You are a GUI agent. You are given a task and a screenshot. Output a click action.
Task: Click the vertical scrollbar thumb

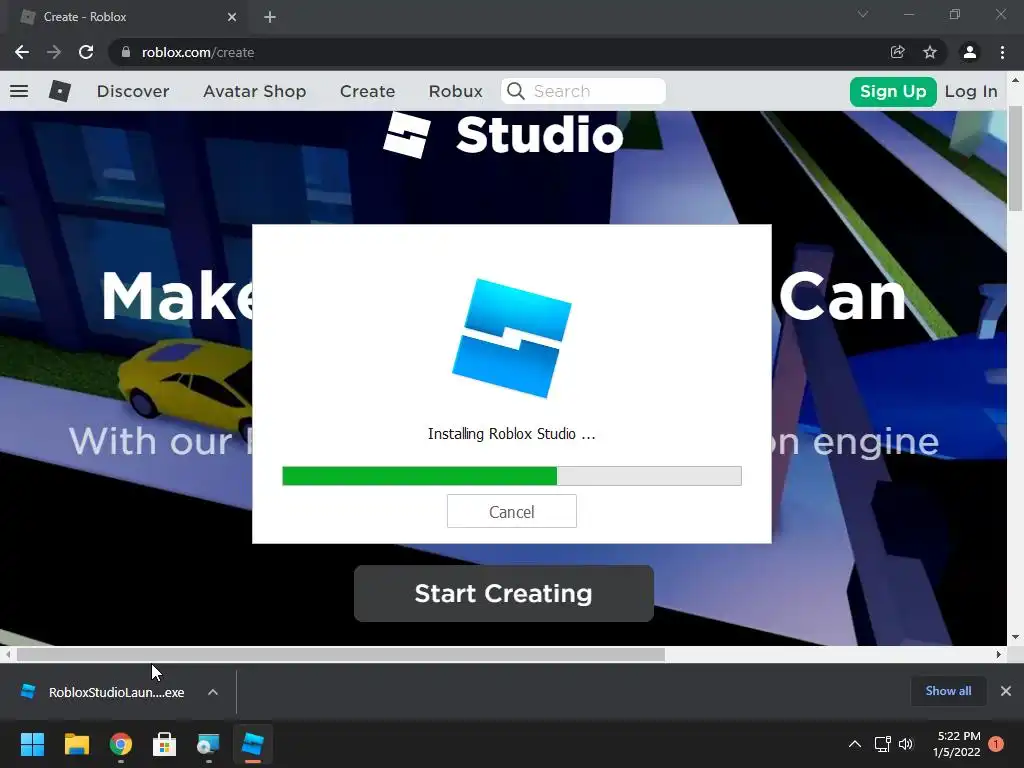[1015, 158]
